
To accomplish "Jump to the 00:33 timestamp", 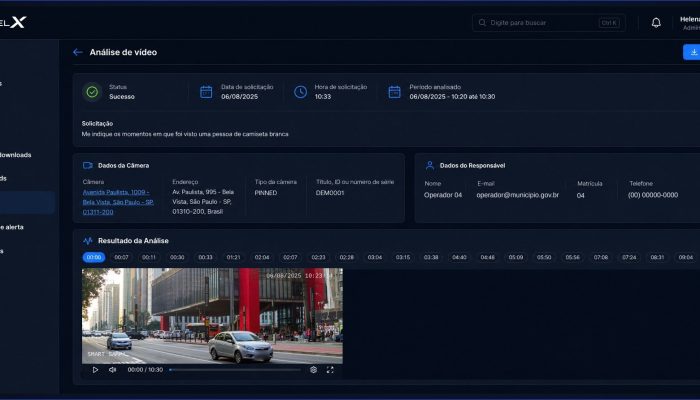I will tap(205, 257).
